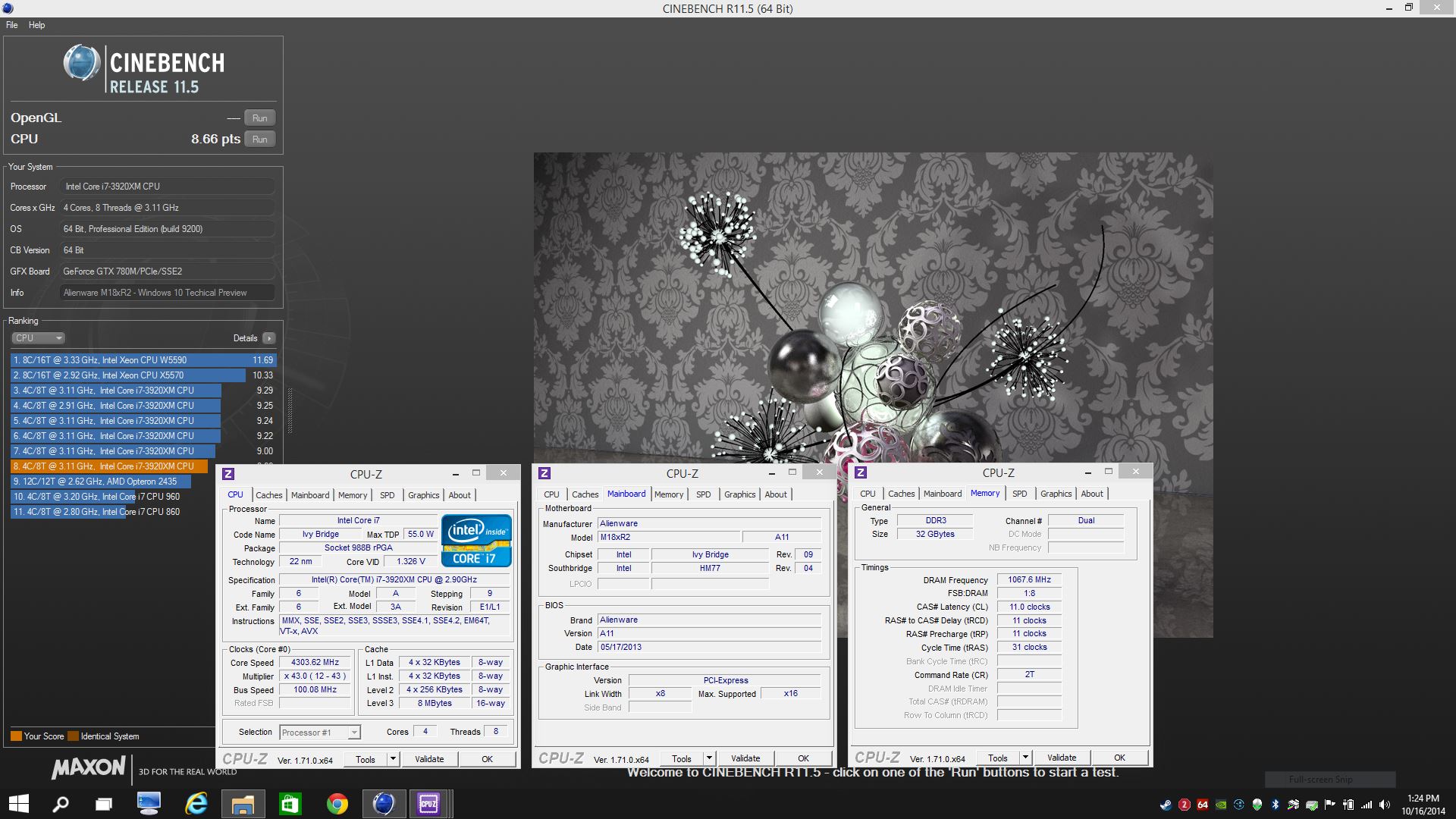
Task: Open Memory tab in first CPU-Z window
Action: (353, 495)
